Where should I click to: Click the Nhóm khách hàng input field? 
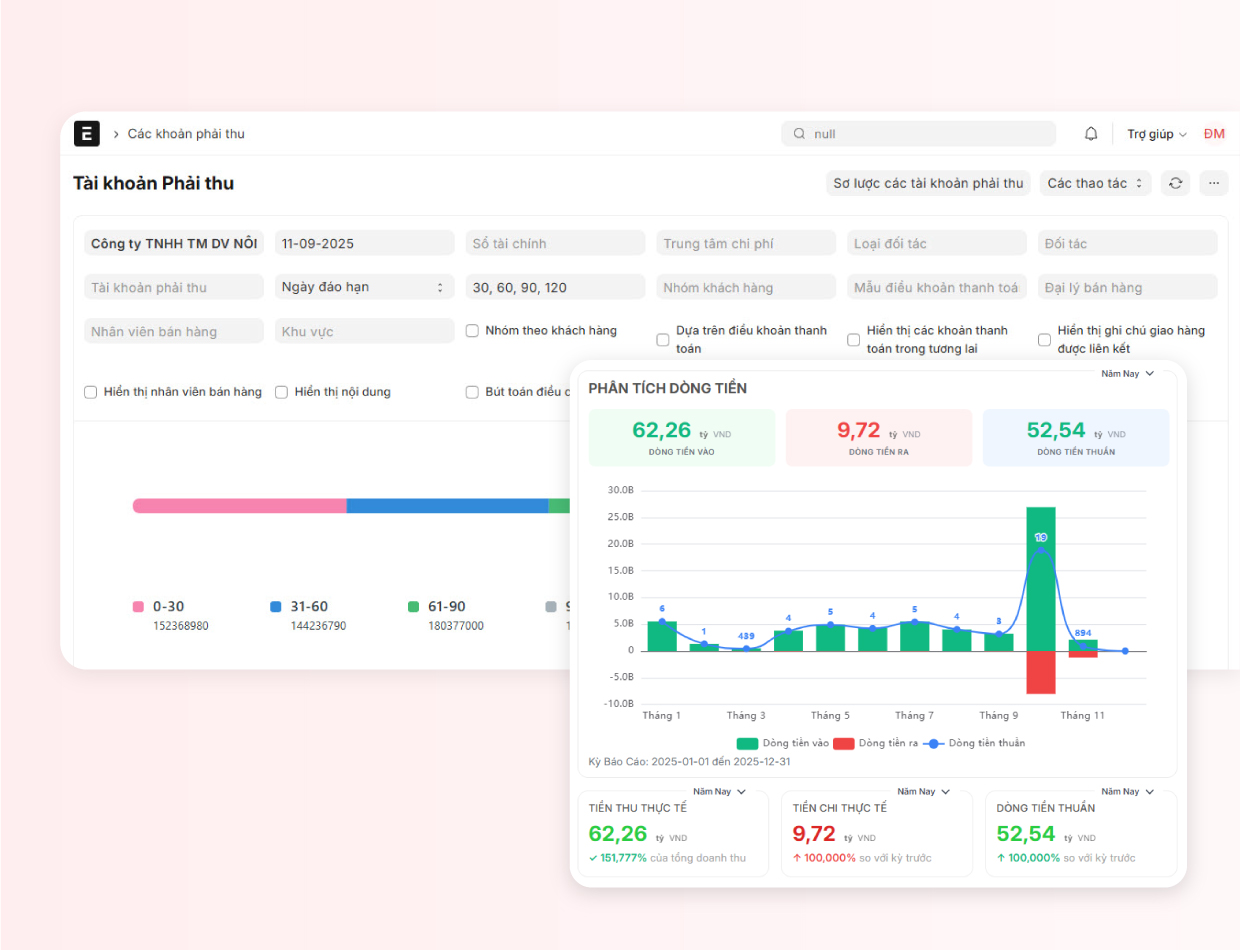pyautogui.click(x=746, y=287)
